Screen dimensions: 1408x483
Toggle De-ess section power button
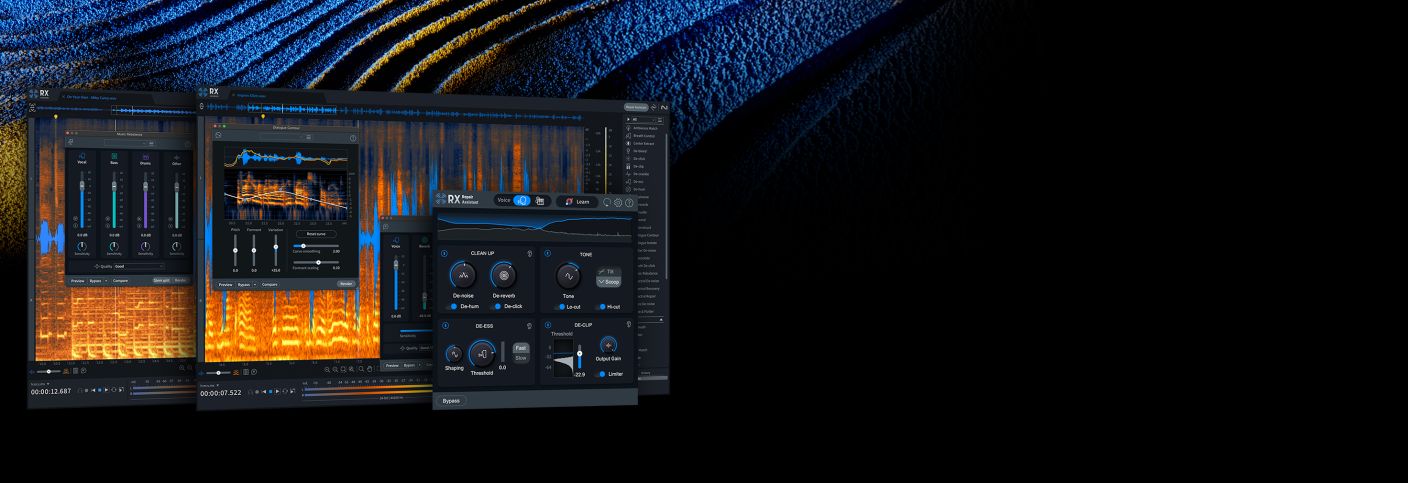pyautogui.click(x=444, y=324)
